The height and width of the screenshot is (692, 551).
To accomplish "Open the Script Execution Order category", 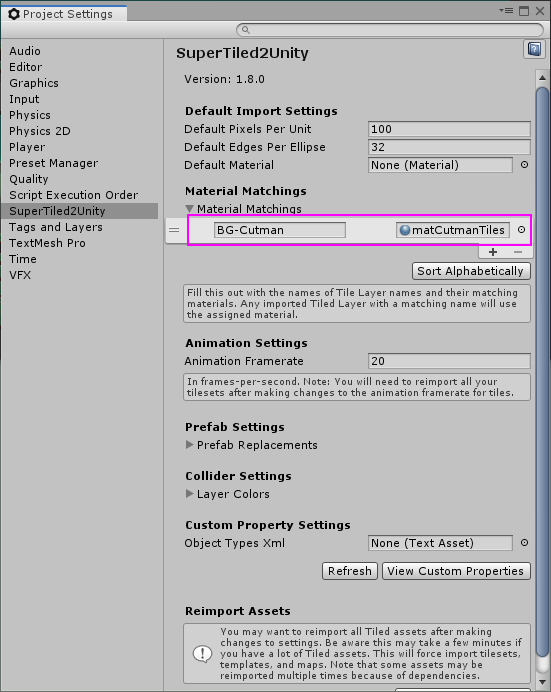I will (74, 195).
